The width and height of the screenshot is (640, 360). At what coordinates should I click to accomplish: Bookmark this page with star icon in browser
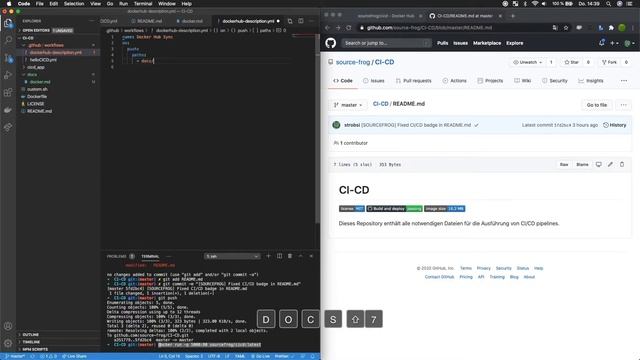(x=566, y=28)
